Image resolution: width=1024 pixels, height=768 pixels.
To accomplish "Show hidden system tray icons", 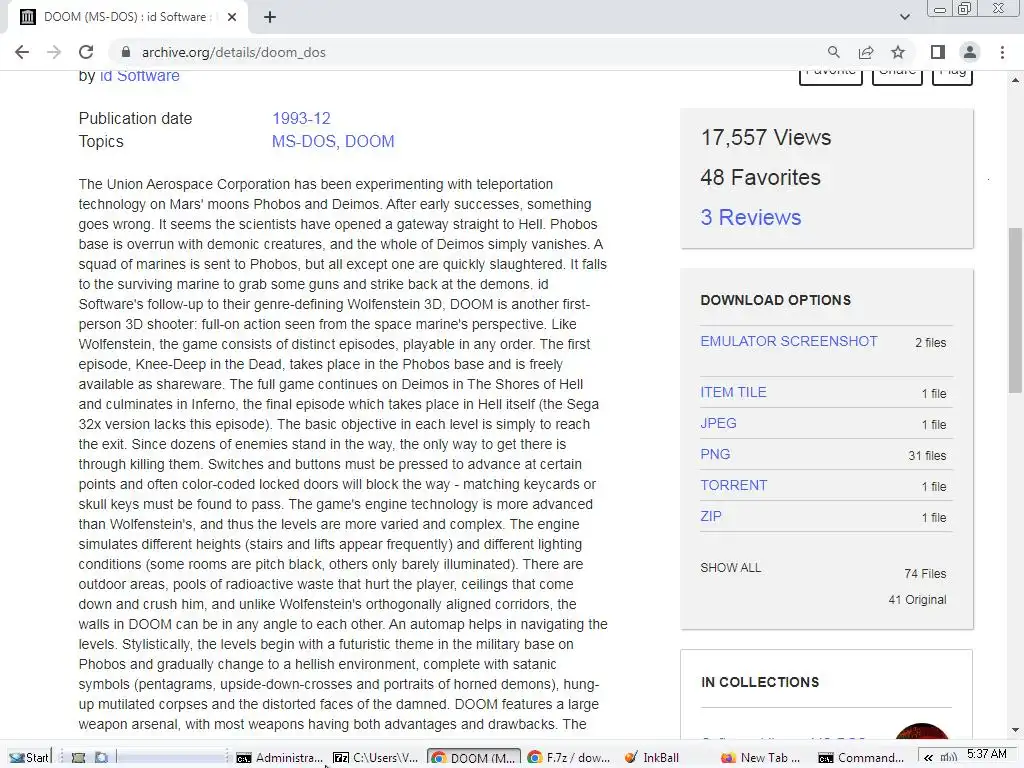I will point(927,758).
